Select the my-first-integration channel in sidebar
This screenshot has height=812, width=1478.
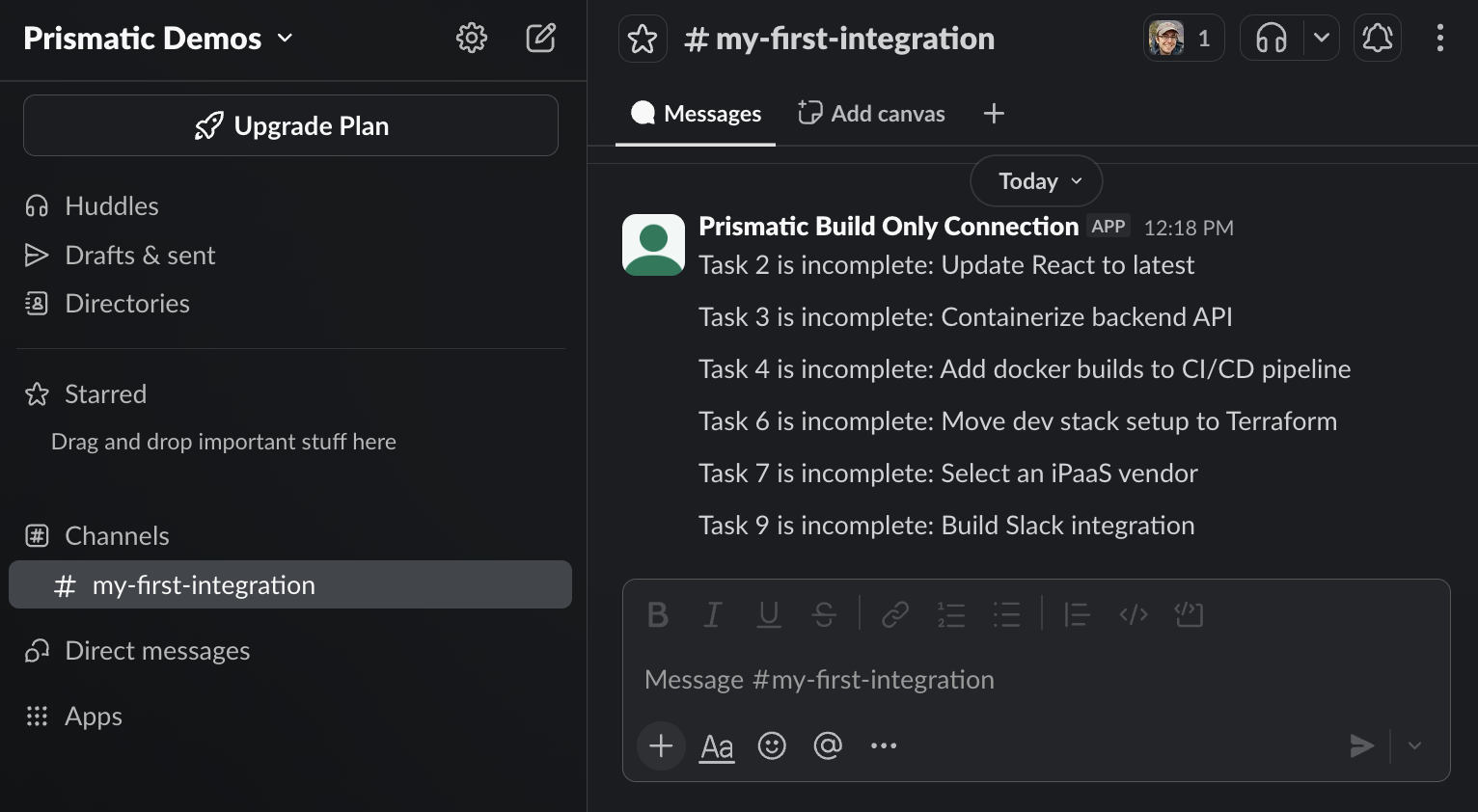click(290, 585)
